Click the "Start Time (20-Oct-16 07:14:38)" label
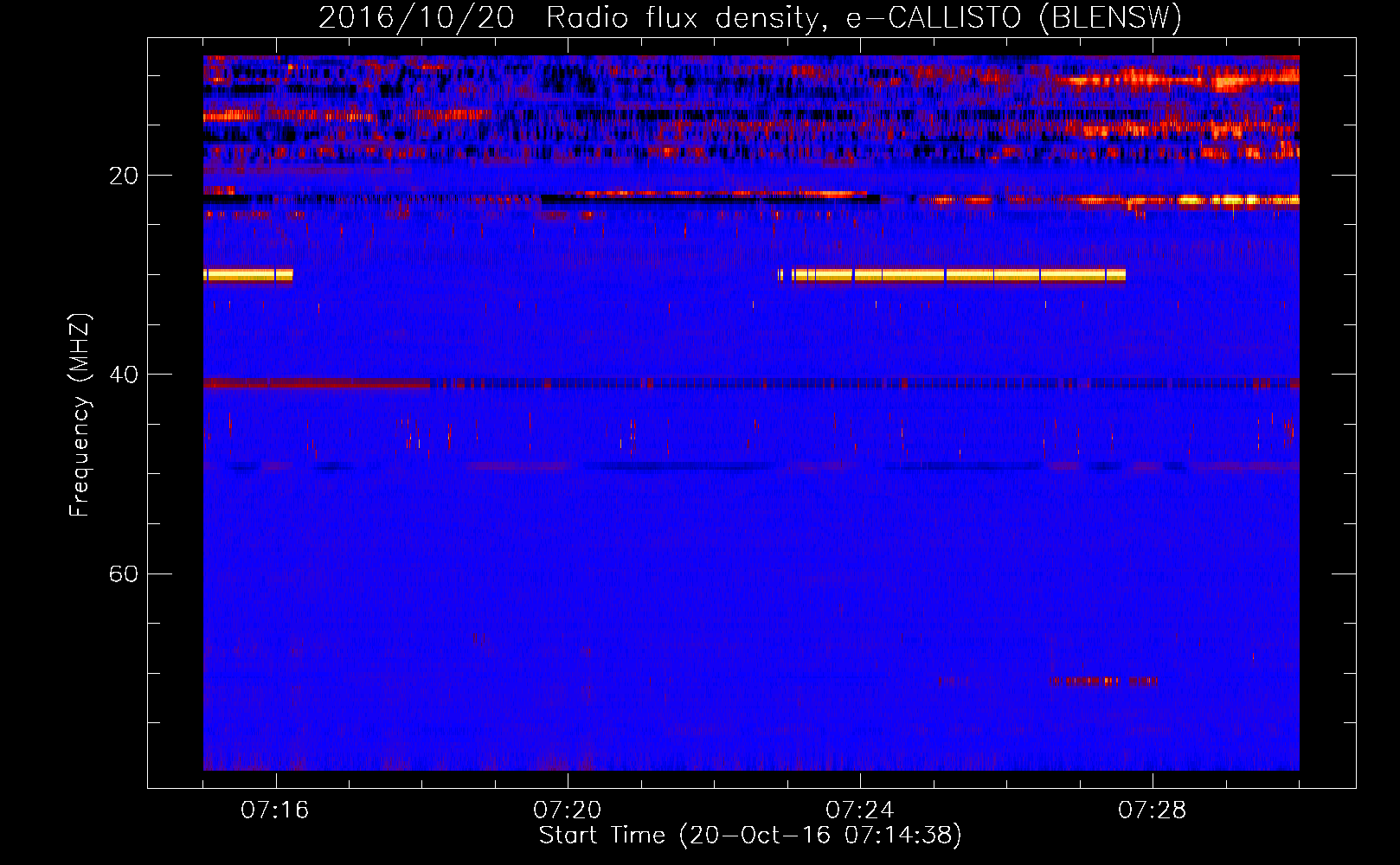The height and width of the screenshot is (865, 1400). coord(750,836)
